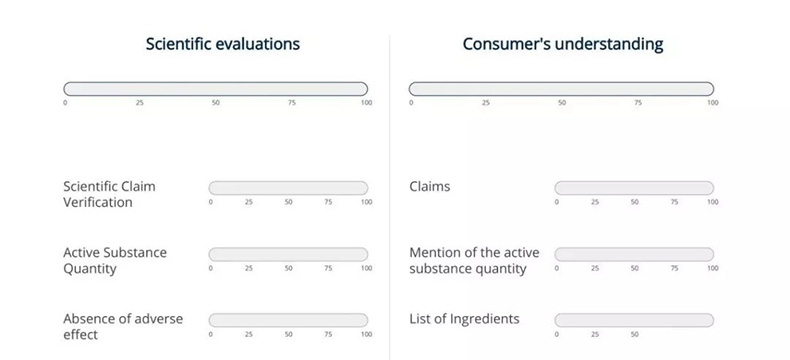Click the List of Ingredients label
Screen dimensions: 790x360
(464, 319)
